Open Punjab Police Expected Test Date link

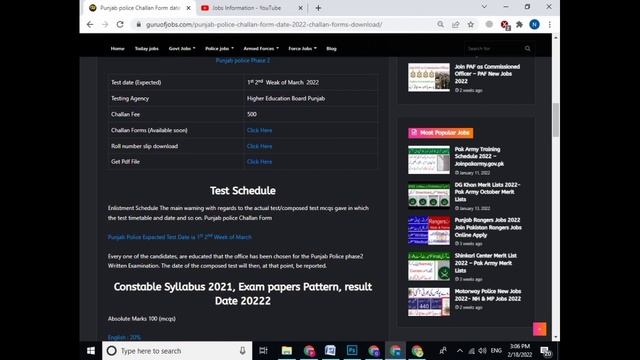click(180, 237)
